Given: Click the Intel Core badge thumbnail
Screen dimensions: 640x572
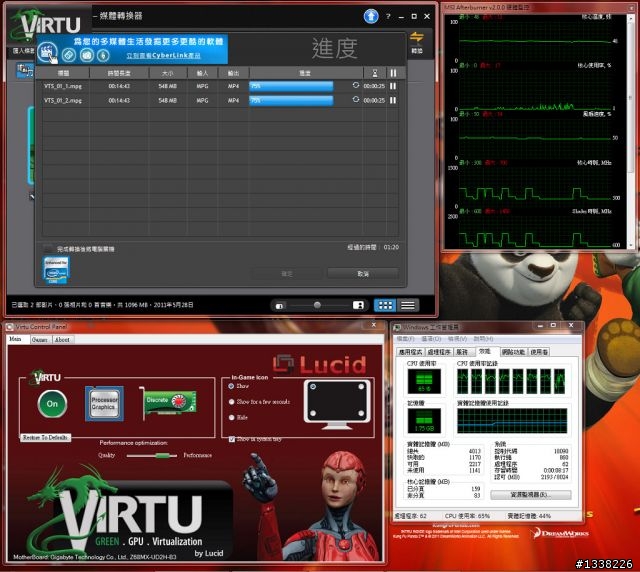Looking at the screenshot, I should click(x=56, y=270).
